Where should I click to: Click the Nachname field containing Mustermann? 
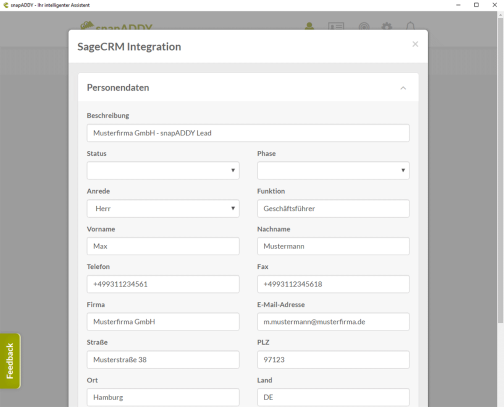(333, 246)
